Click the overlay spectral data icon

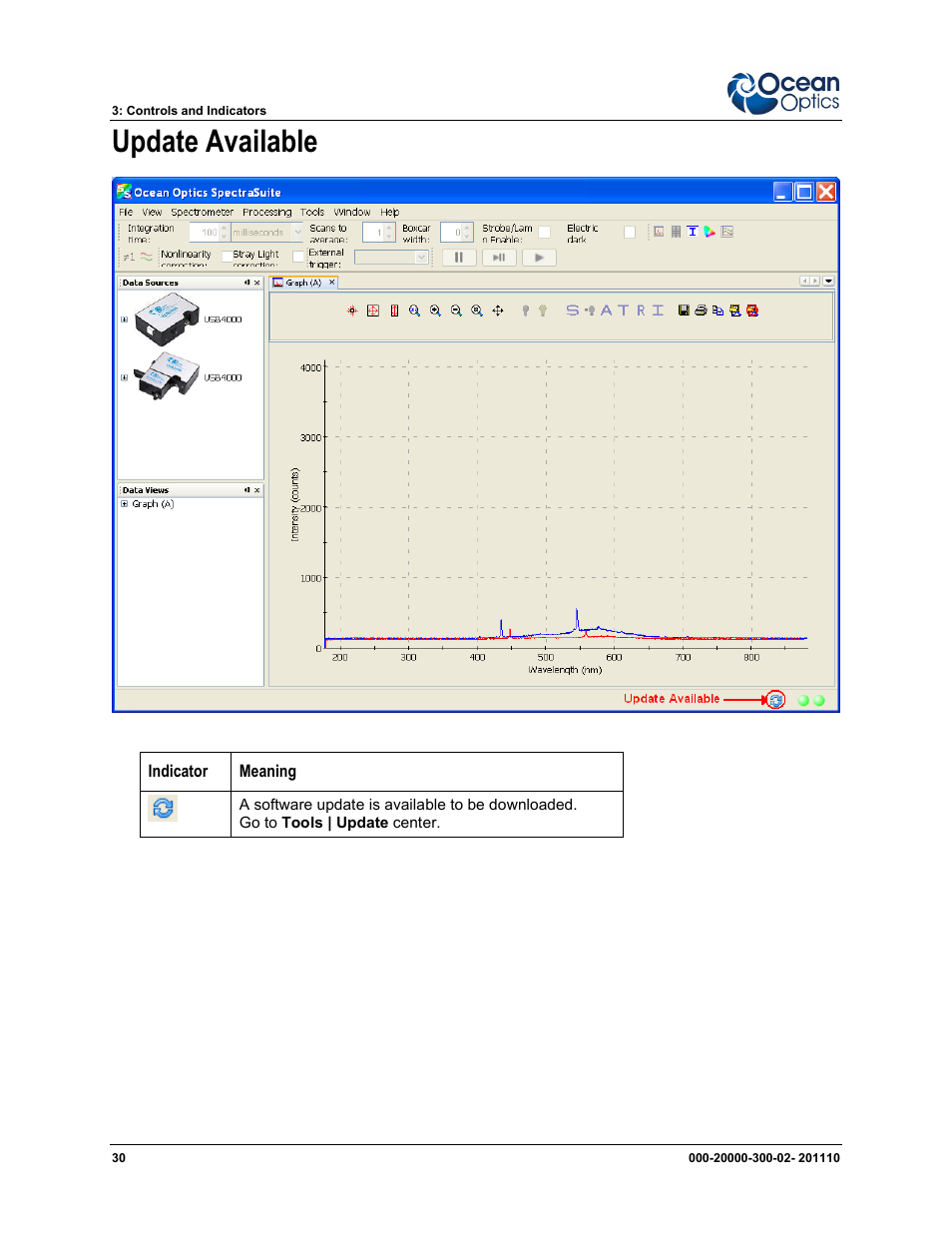[x=735, y=310]
